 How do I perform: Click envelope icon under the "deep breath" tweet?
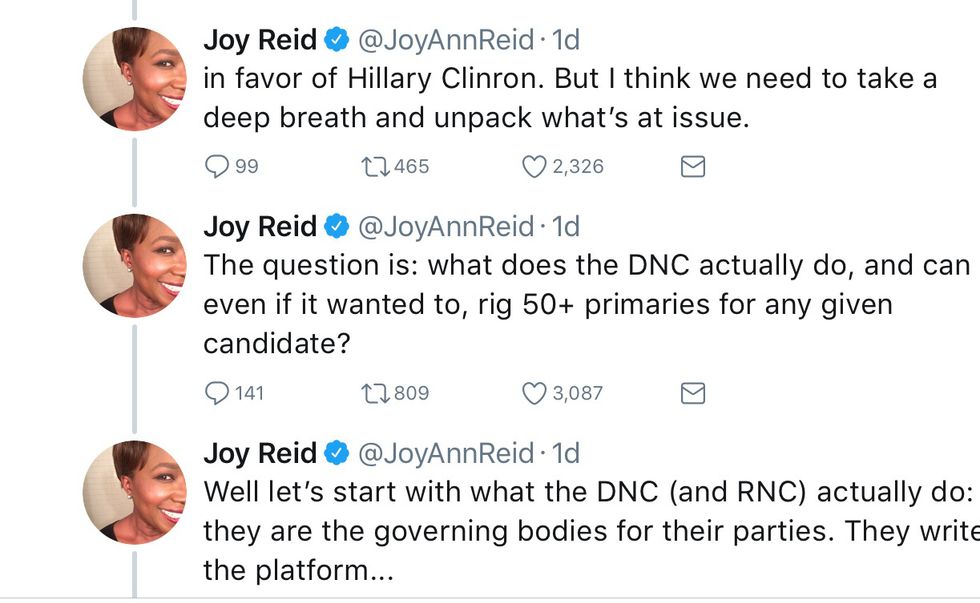[x=692, y=167]
